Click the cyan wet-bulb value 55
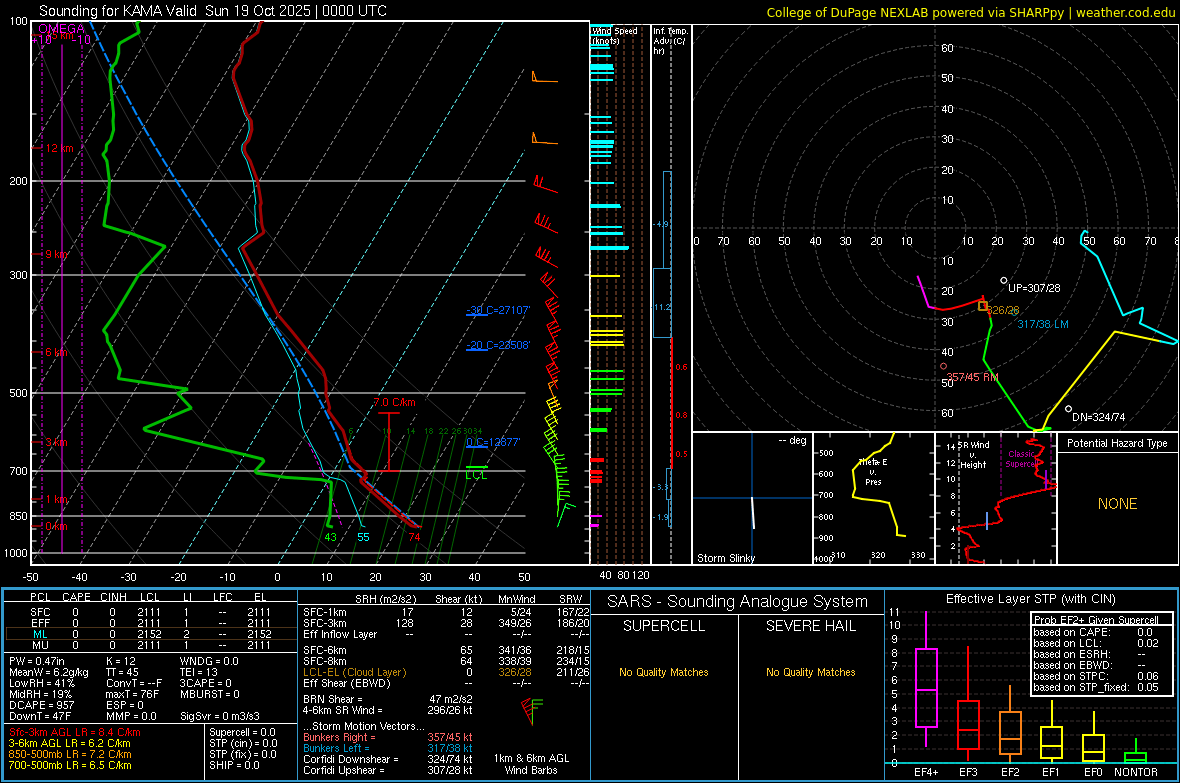This screenshot has width=1180, height=783. pyautogui.click(x=363, y=537)
